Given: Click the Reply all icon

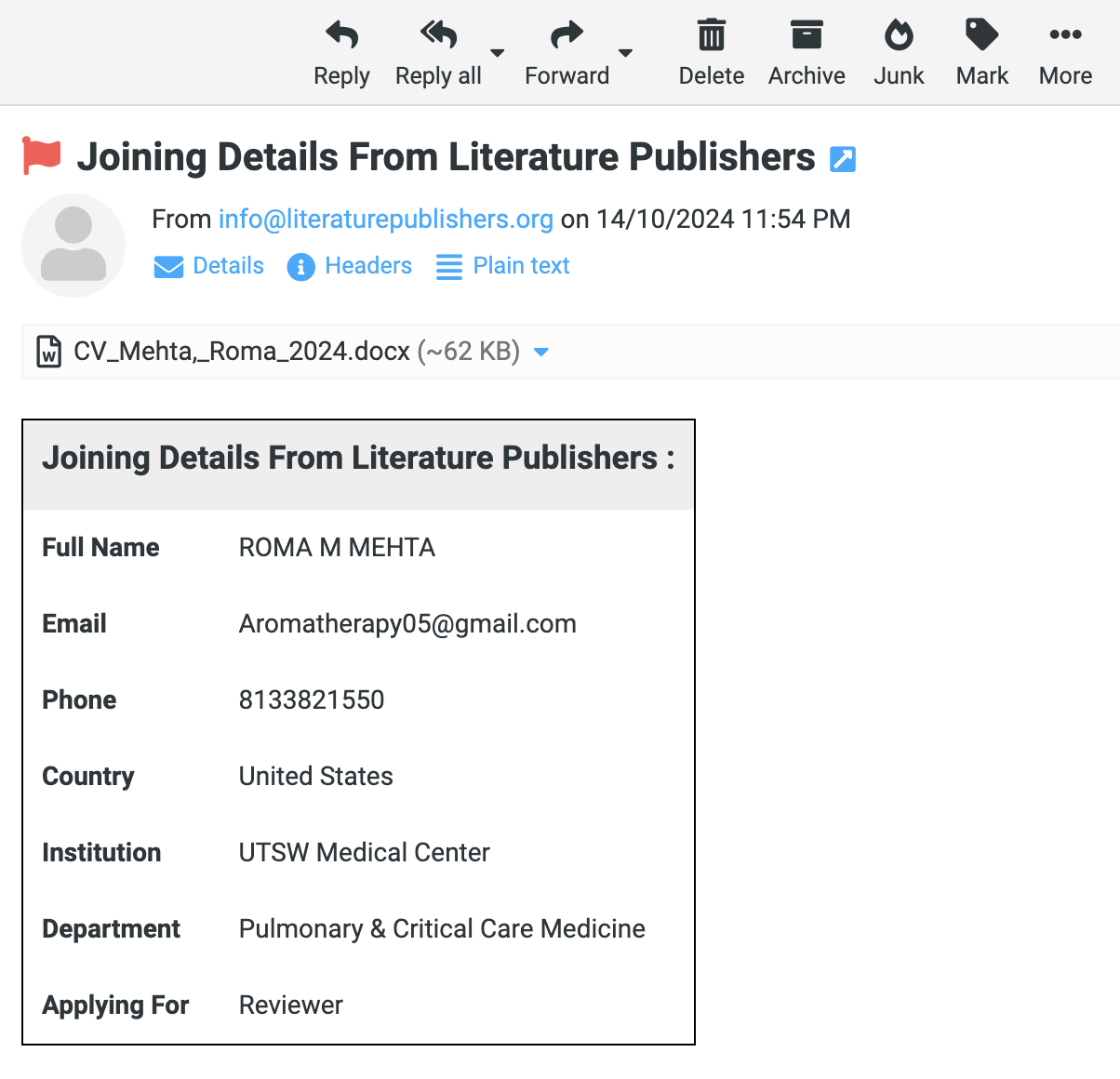Looking at the screenshot, I should click(x=438, y=36).
